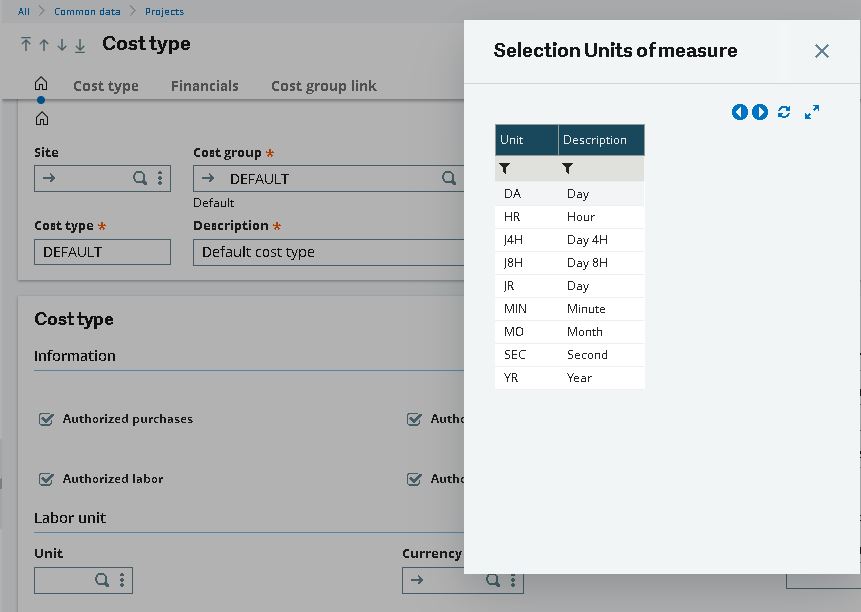Toggle Authorized labor checkbox

pyautogui.click(x=46, y=479)
